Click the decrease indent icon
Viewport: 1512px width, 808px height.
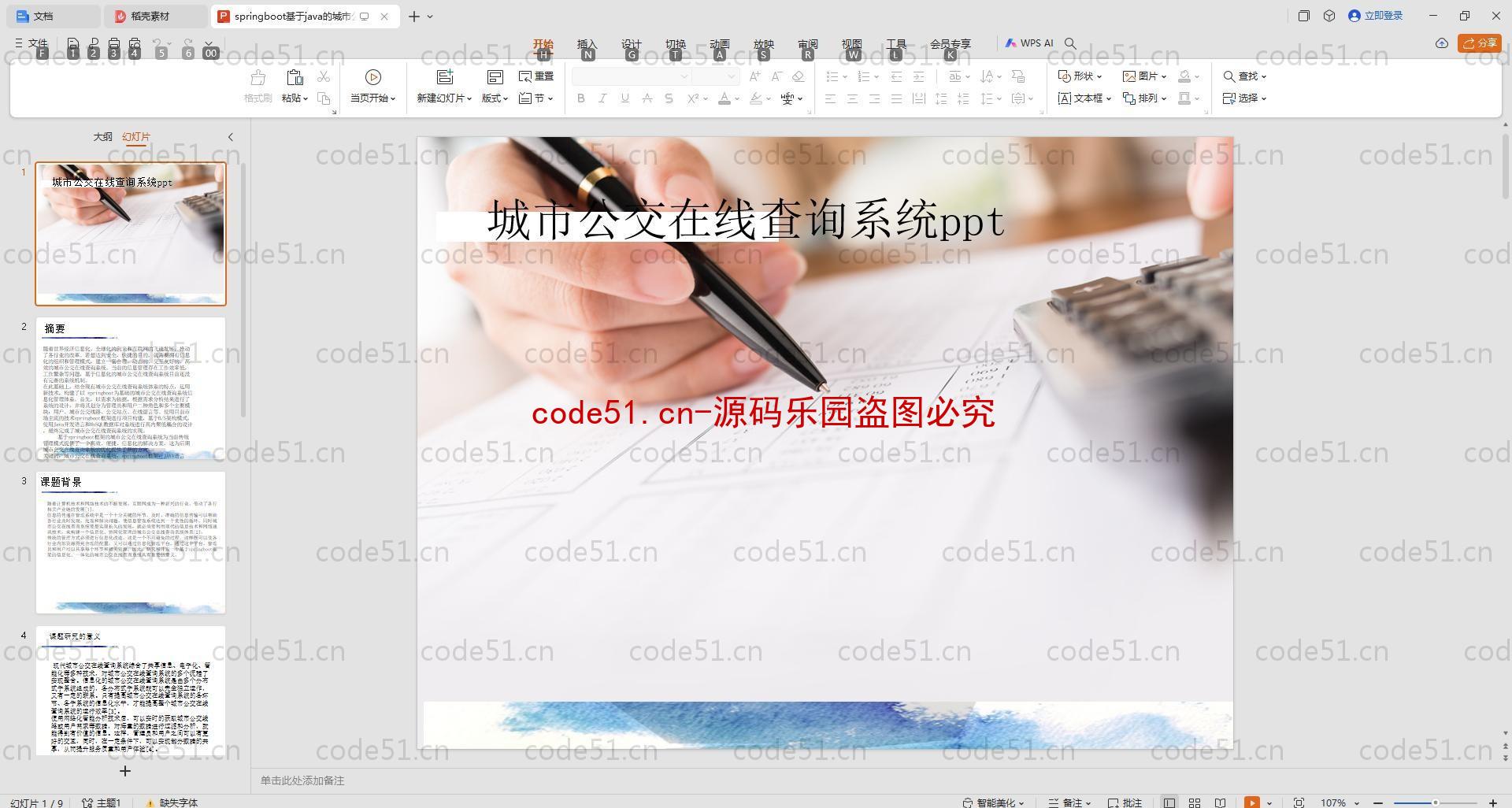[896, 76]
